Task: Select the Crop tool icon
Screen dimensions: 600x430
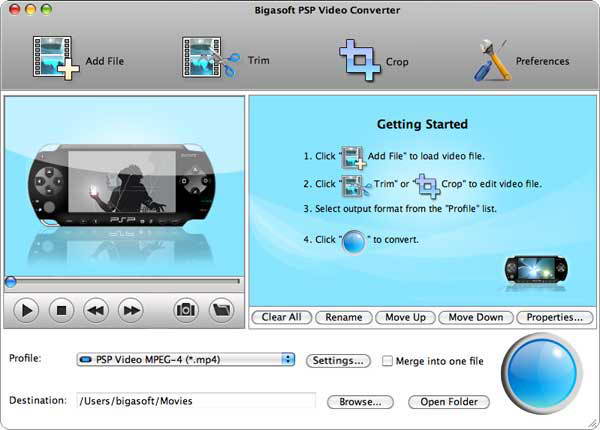Action: click(x=360, y=60)
